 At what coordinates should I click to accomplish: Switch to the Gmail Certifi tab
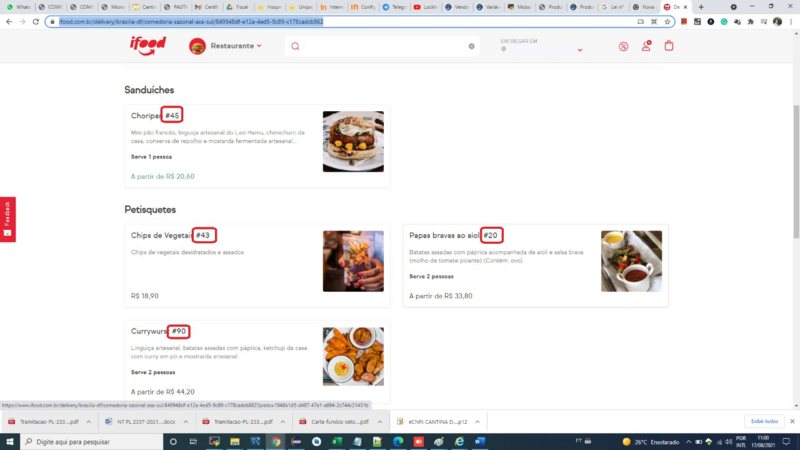click(x=207, y=7)
